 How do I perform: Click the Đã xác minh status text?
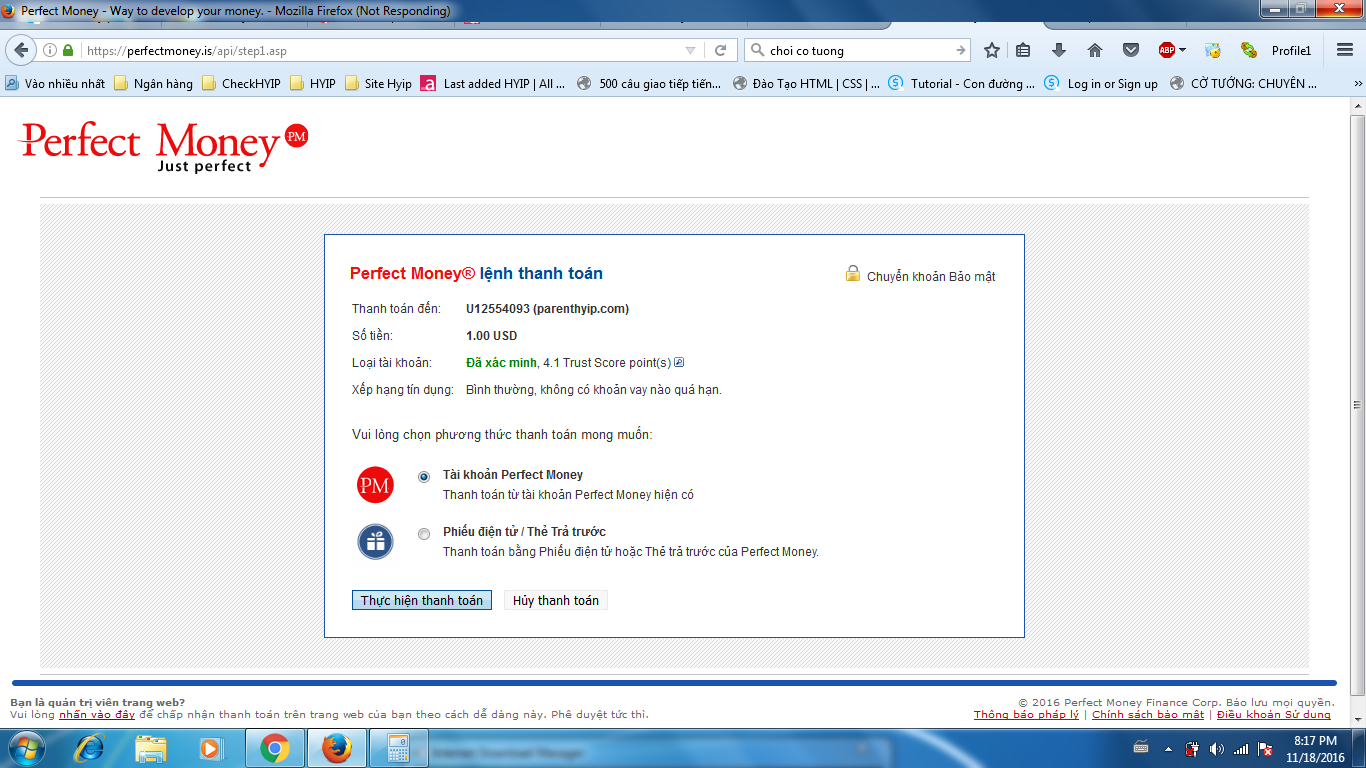501,362
